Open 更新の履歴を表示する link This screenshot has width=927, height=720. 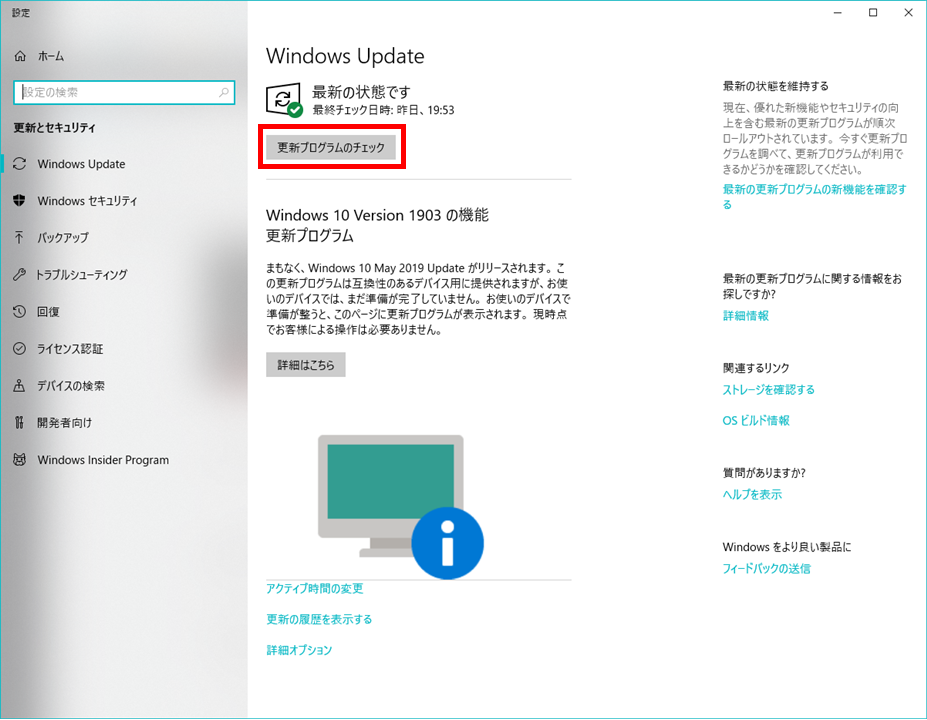point(319,619)
